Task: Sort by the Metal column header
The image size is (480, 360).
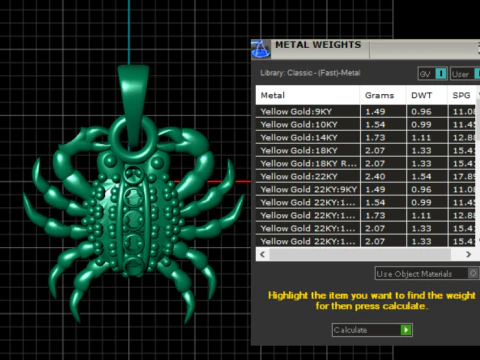Action: click(x=308, y=95)
